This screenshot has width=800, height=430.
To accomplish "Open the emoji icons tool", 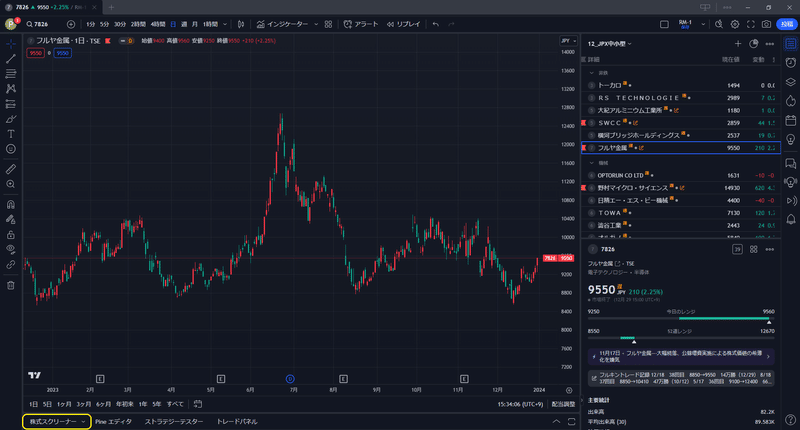I will point(11,149).
